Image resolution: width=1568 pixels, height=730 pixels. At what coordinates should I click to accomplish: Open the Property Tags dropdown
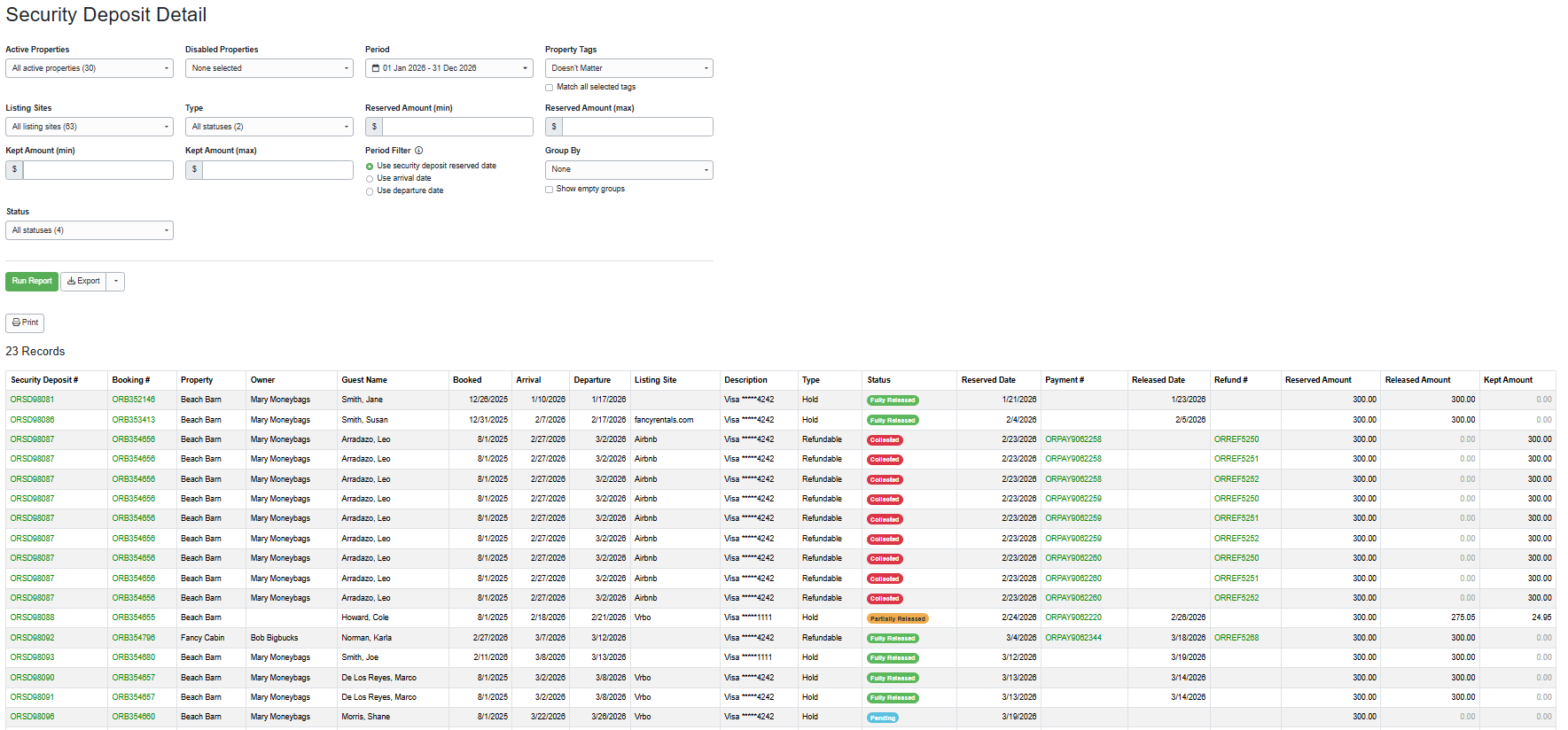tap(629, 68)
